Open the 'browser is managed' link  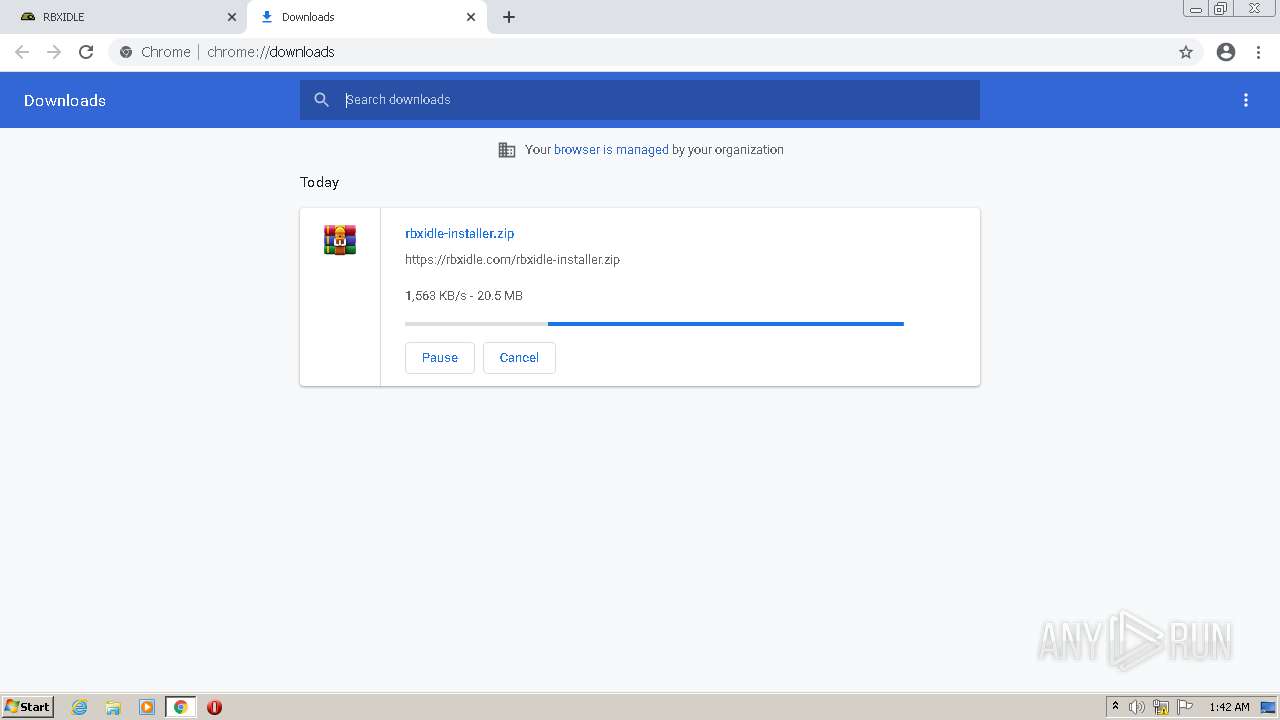pyautogui.click(x=611, y=150)
